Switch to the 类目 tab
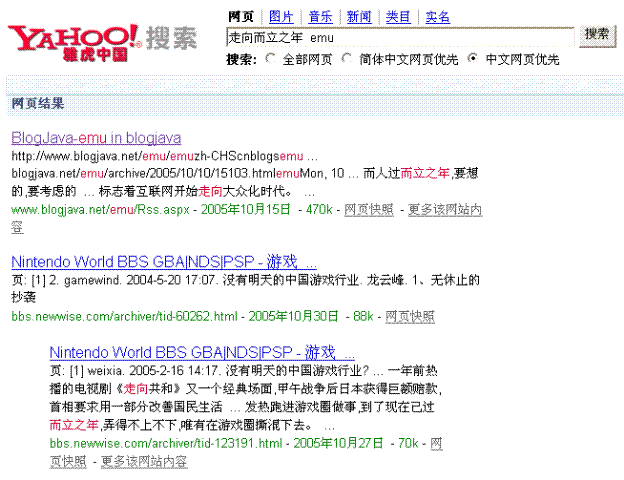This screenshot has width=624, height=480. click(x=398, y=17)
